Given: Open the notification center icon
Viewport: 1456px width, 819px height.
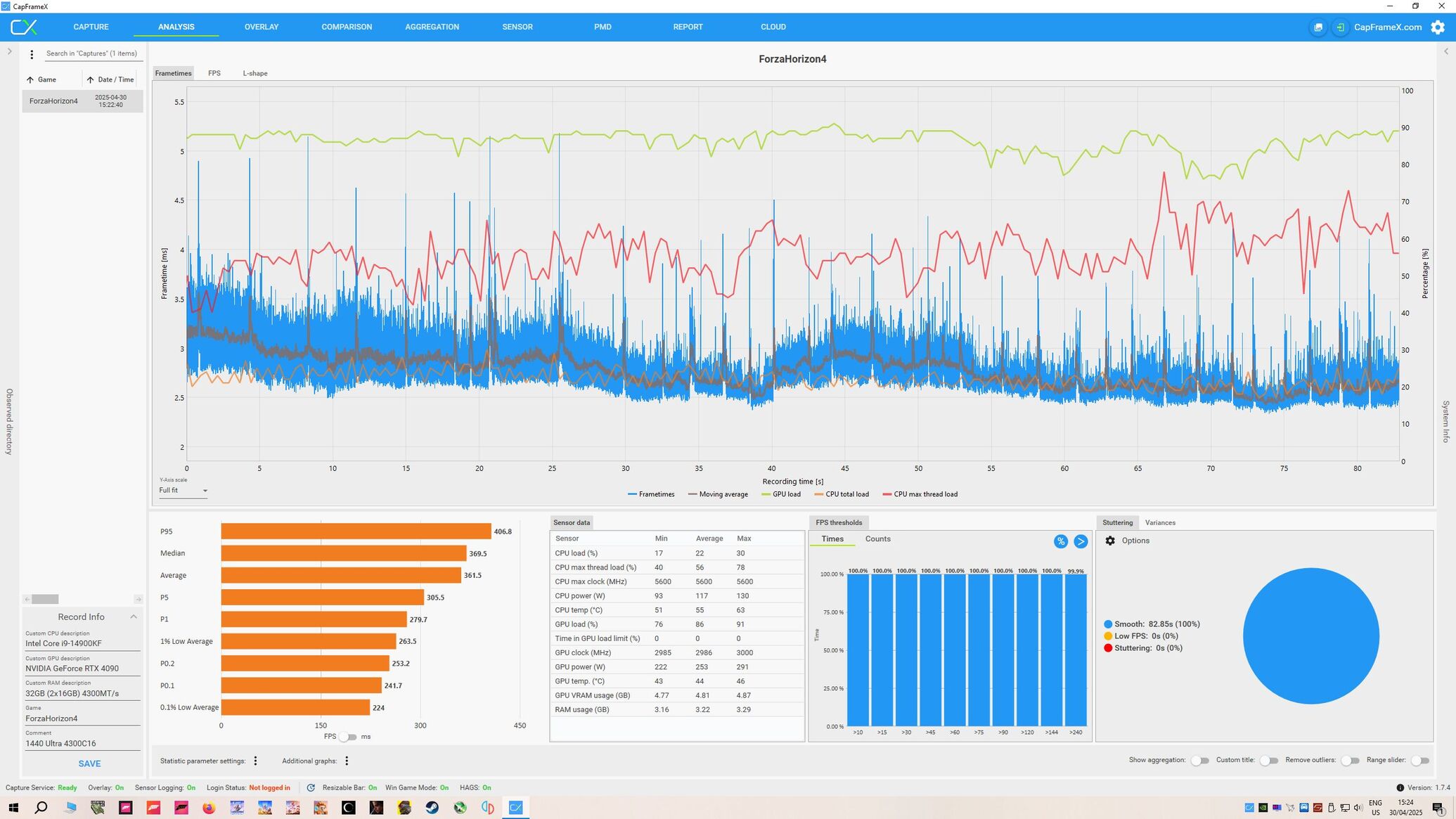Looking at the screenshot, I should click(1438, 807).
